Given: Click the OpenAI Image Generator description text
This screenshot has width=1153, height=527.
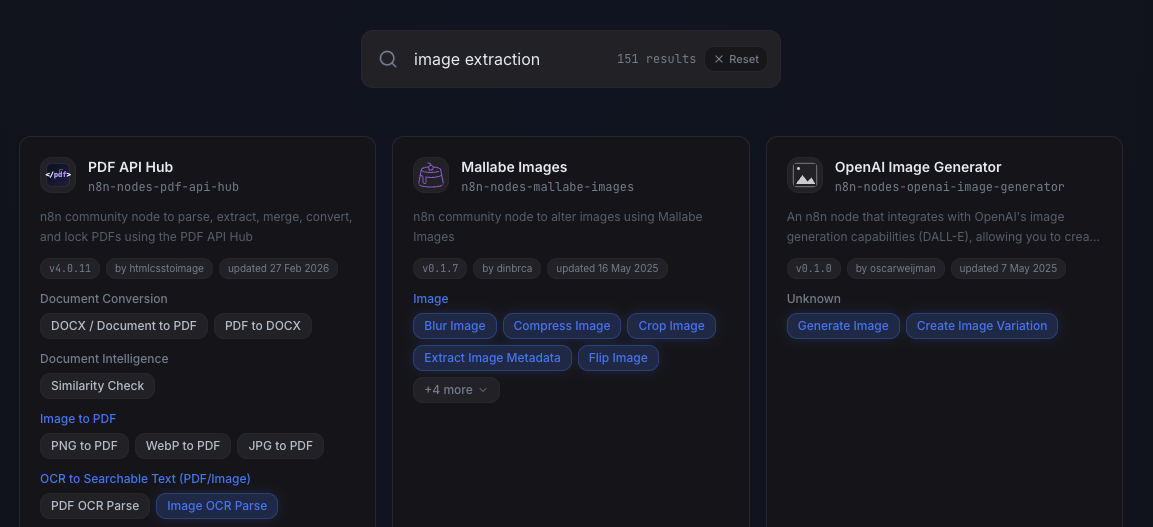Looking at the screenshot, I should (943, 227).
